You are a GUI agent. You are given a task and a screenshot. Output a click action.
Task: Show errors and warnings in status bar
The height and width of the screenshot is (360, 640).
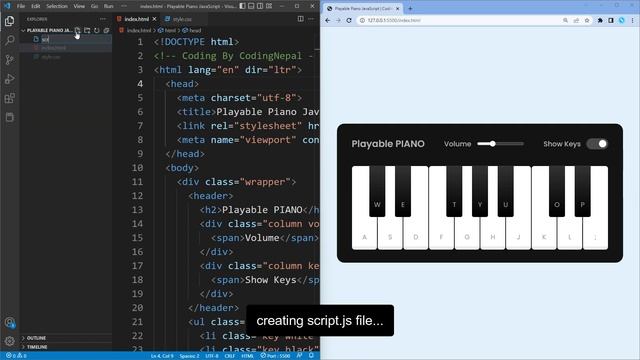16,356
